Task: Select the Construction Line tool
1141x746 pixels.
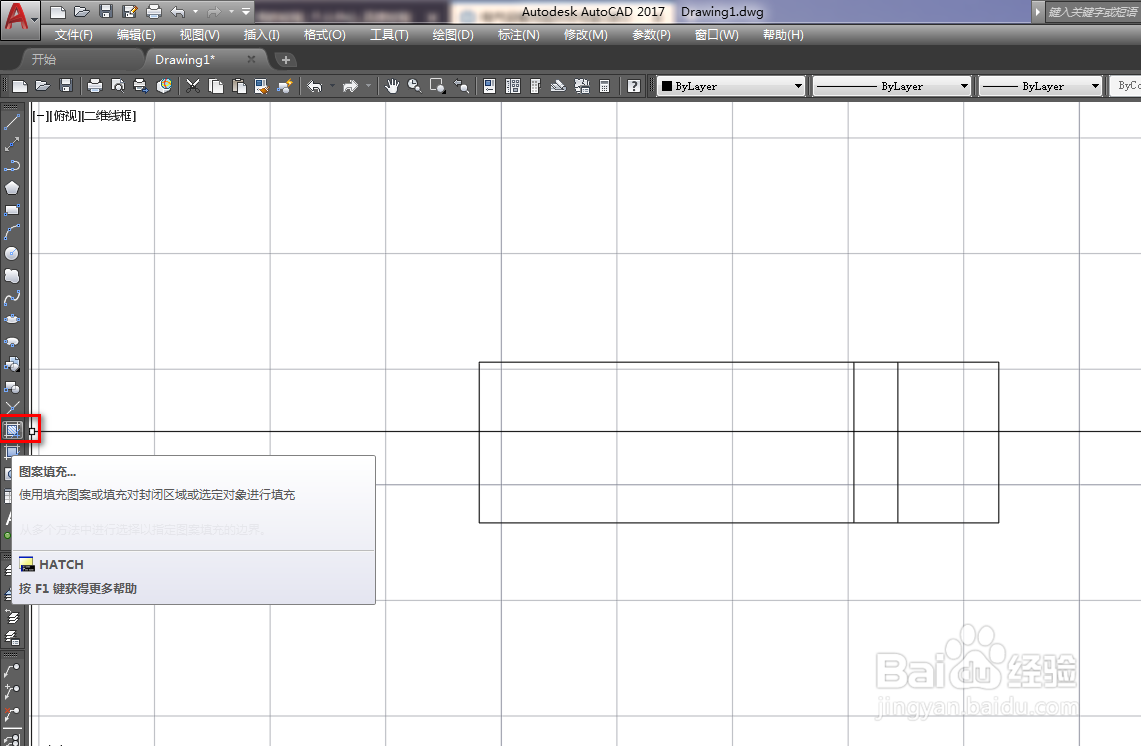Action: (x=12, y=144)
